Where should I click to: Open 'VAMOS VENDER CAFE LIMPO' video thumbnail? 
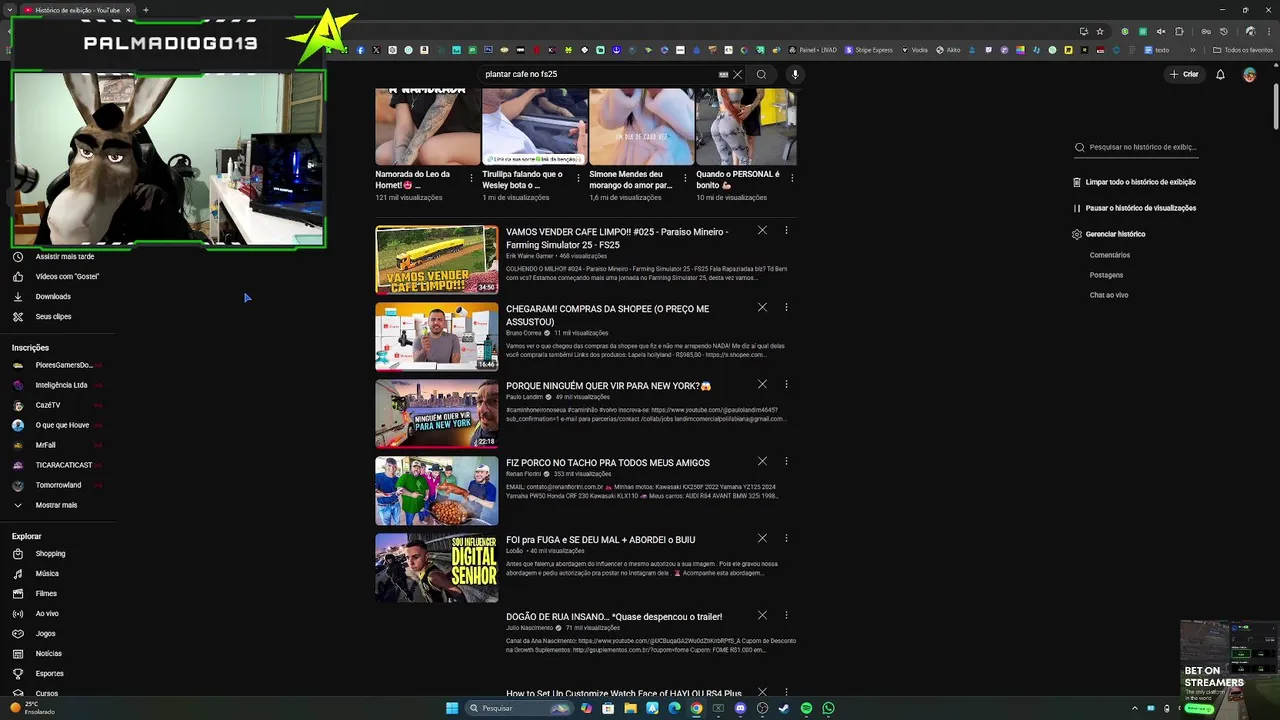436,259
